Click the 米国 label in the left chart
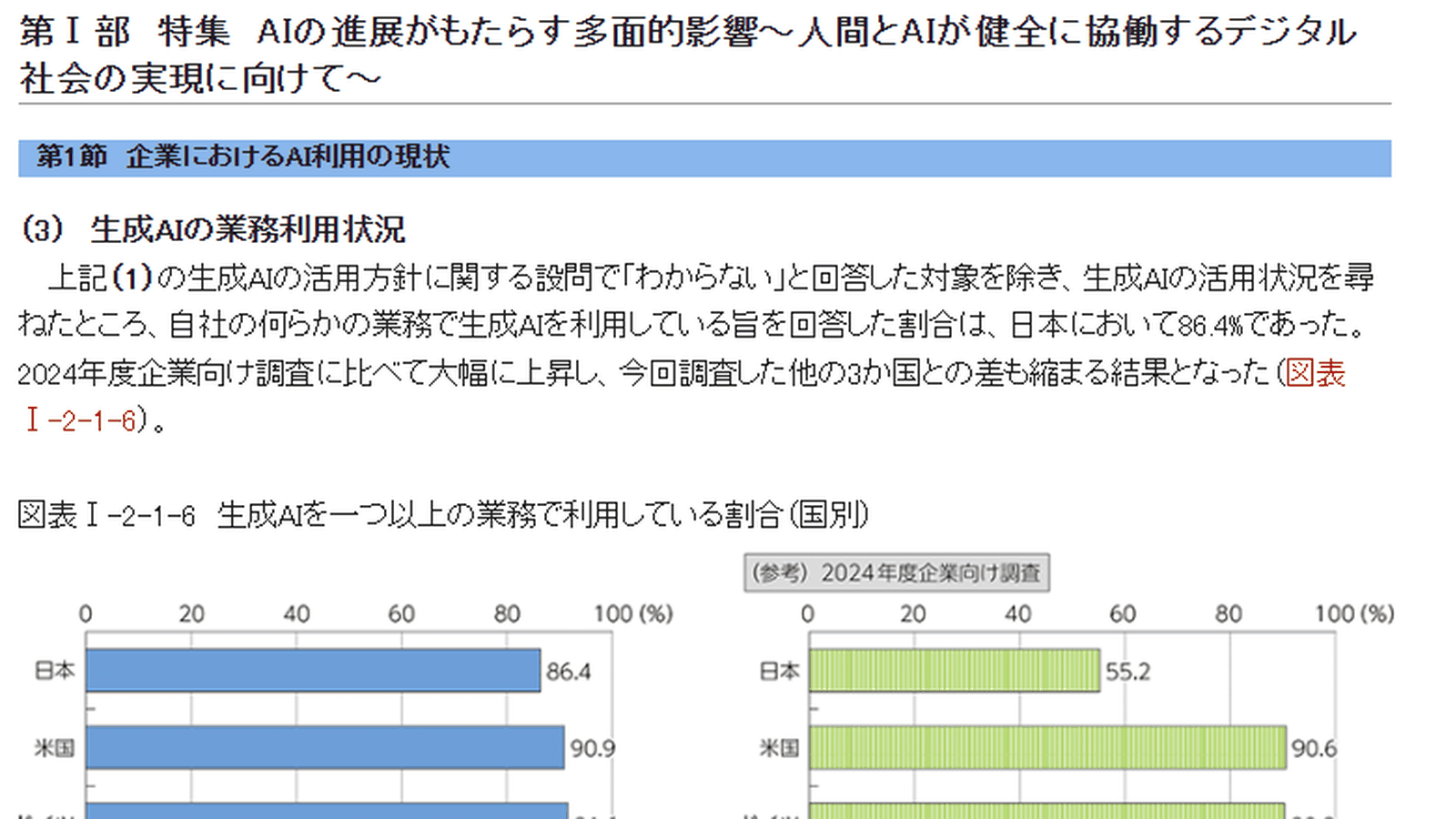The height and width of the screenshot is (819, 1456). (x=55, y=748)
